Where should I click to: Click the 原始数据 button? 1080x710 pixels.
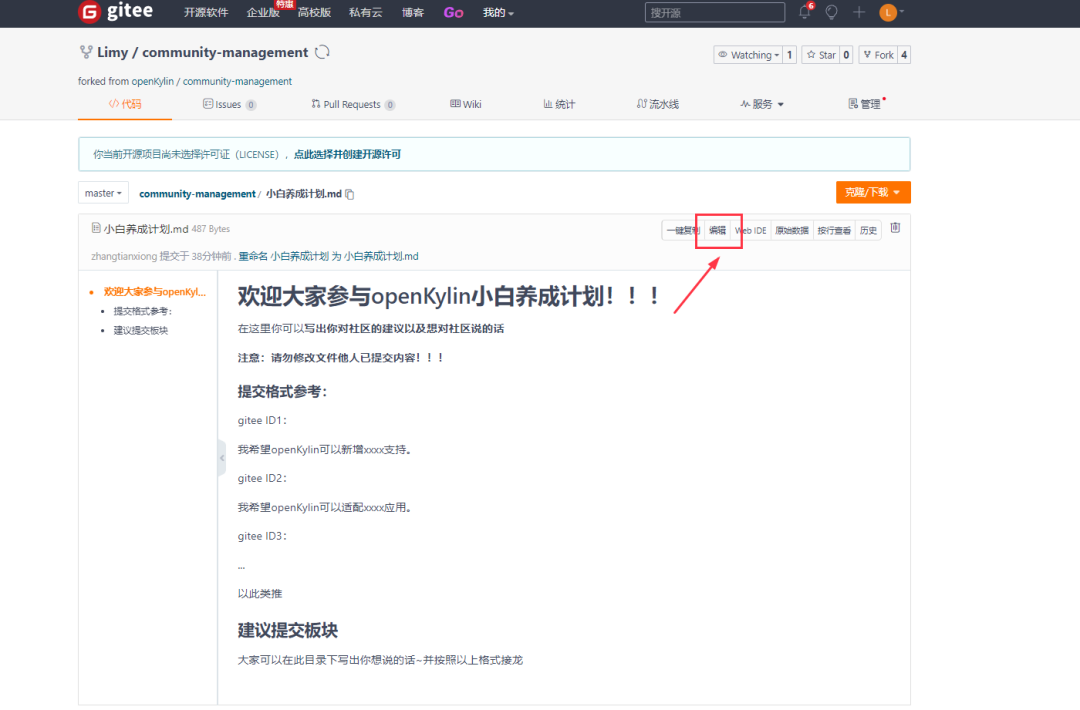[x=792, y=230]
